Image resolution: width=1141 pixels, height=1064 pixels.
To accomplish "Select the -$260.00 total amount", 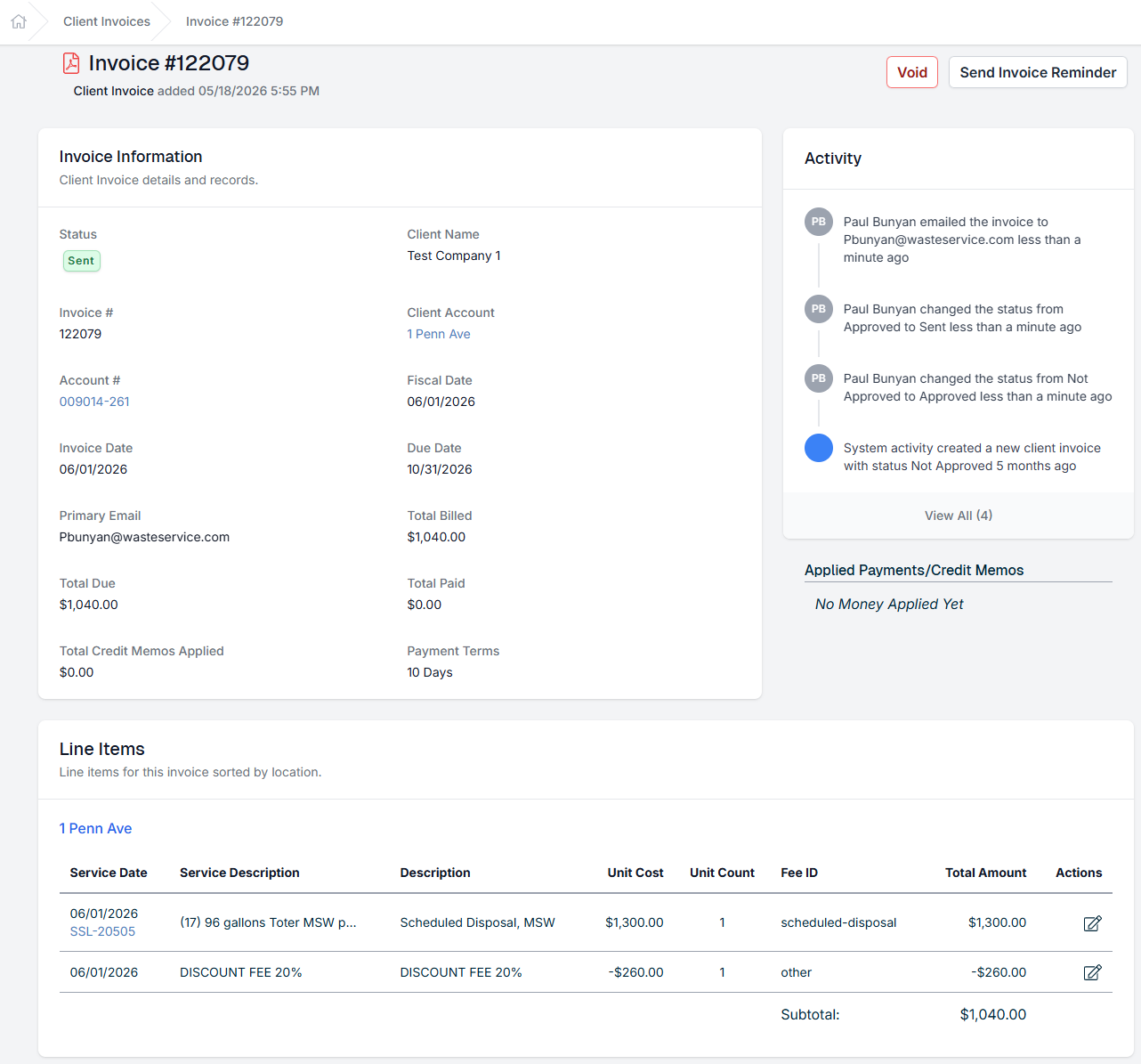I will [x=999, y=972].
